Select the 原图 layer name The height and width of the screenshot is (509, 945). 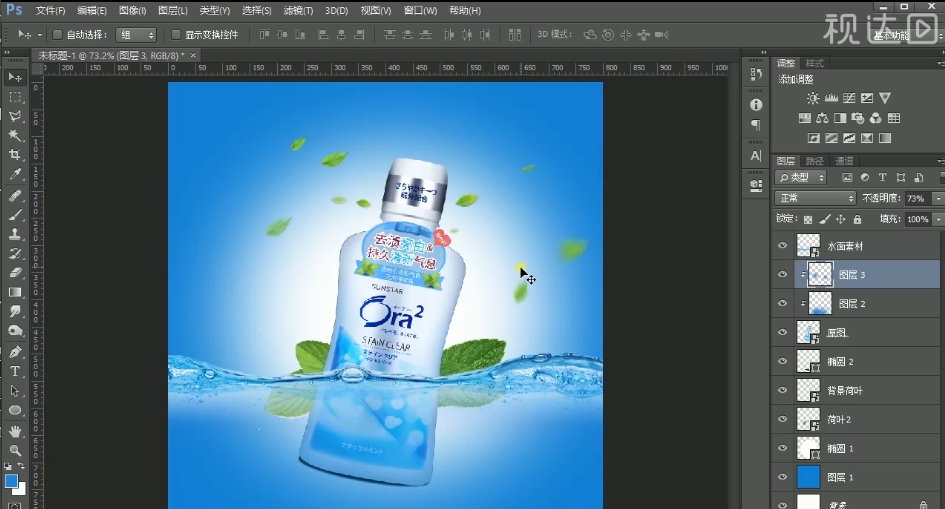(x=837, y=333)
